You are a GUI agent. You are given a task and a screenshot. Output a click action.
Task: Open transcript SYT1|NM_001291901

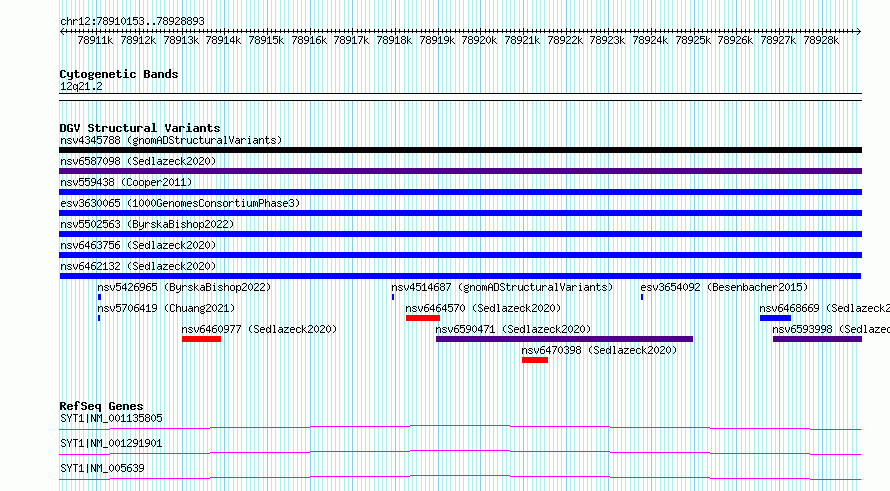[111, 443]
